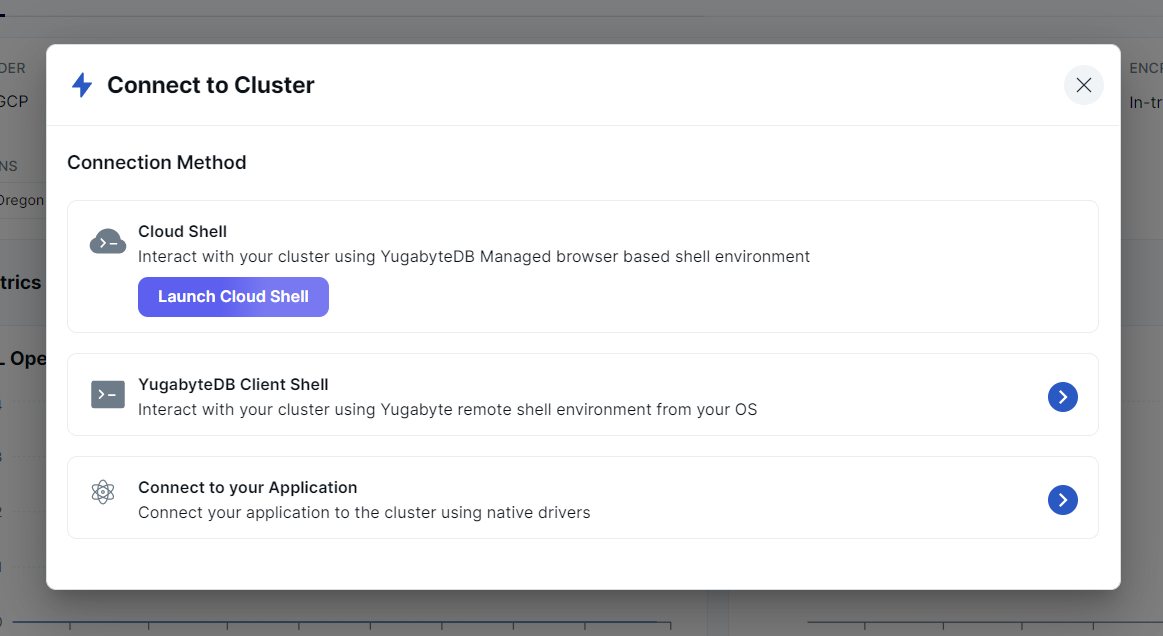Click the Metrics heading on the left edge
Viewport: 1163px width, 636px height.
tap(20, 282)
